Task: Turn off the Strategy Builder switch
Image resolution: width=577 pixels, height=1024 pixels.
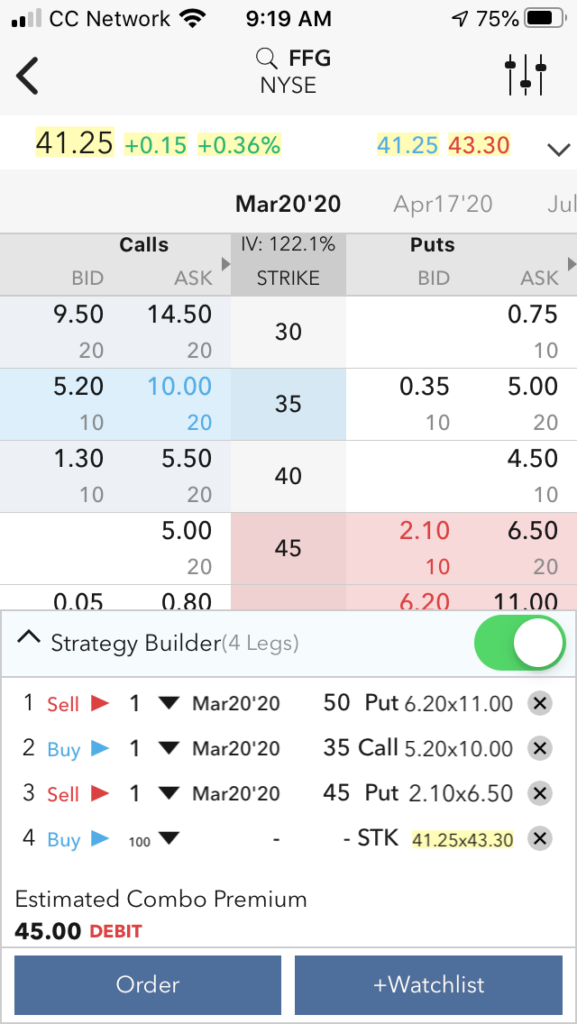Action: click(519, 643)
